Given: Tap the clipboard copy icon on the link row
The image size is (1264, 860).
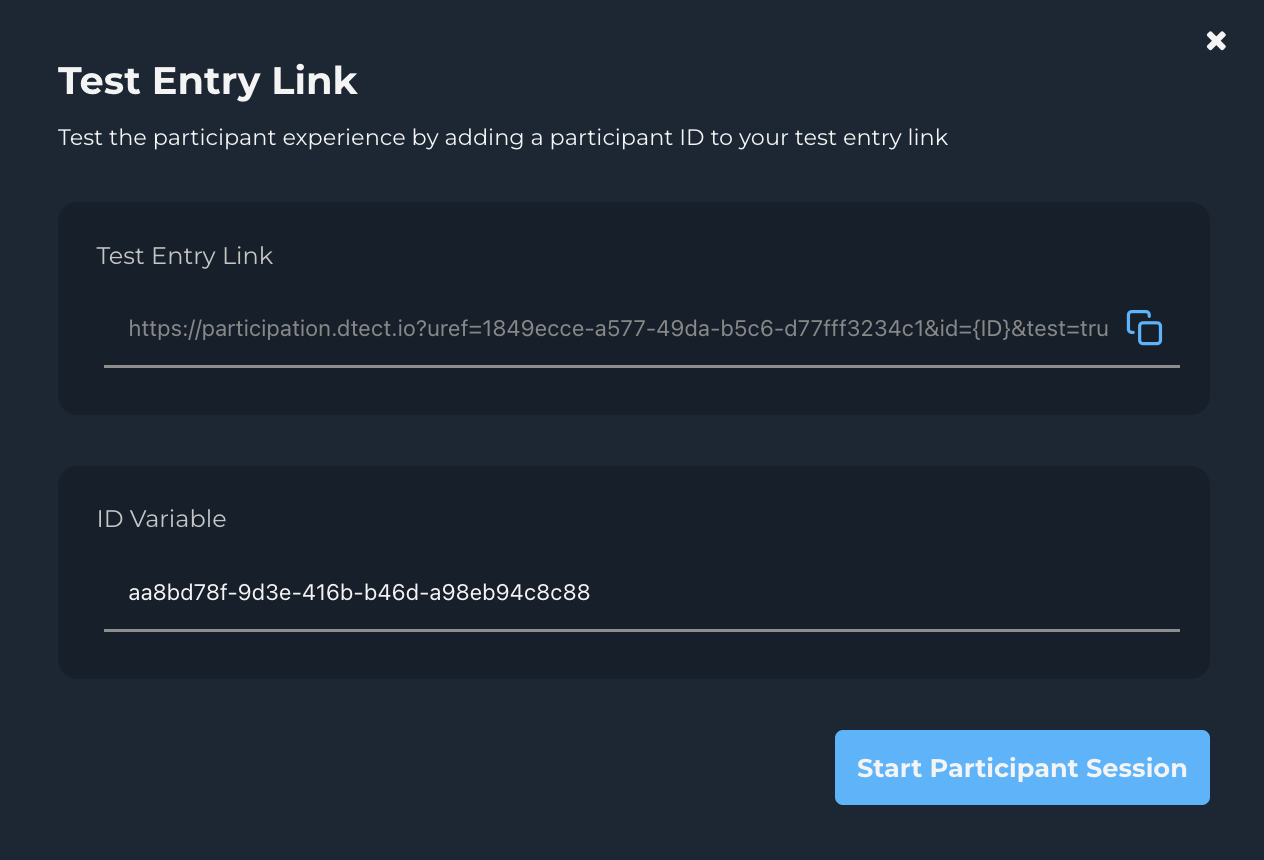Looking at the screenshot, I should pyautogui.click(x=1144, y=327).
